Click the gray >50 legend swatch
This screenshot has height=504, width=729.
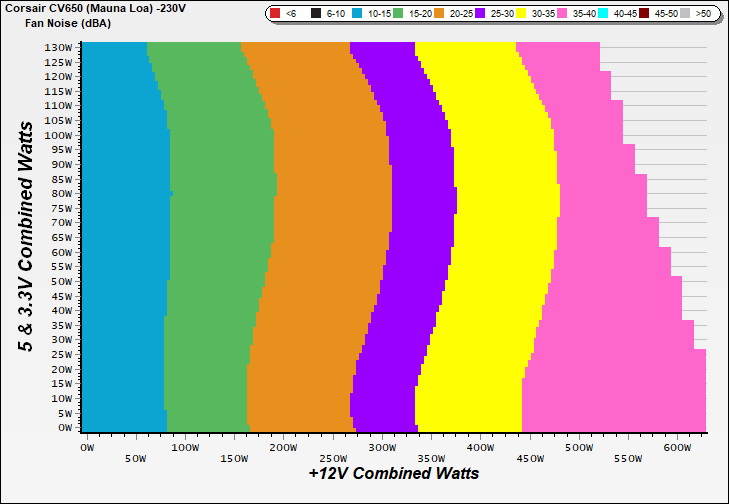coord(691,13)
